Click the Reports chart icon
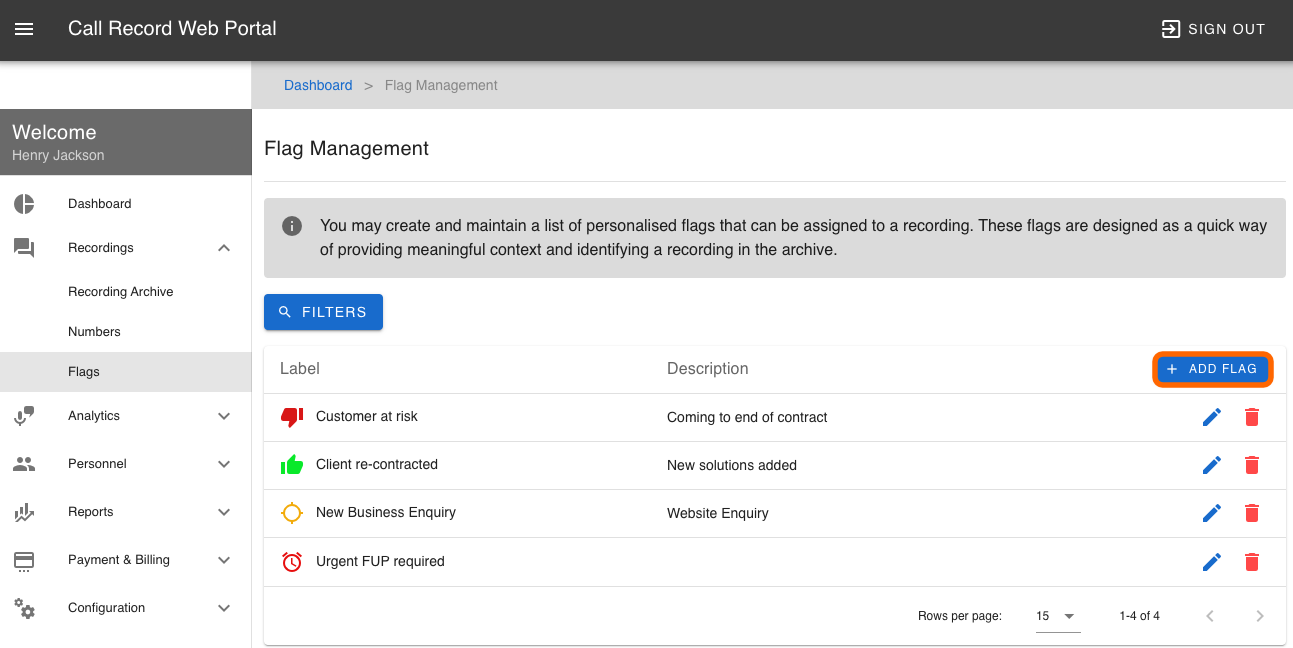Viewport: 1293px width, 648px height. 24,512
